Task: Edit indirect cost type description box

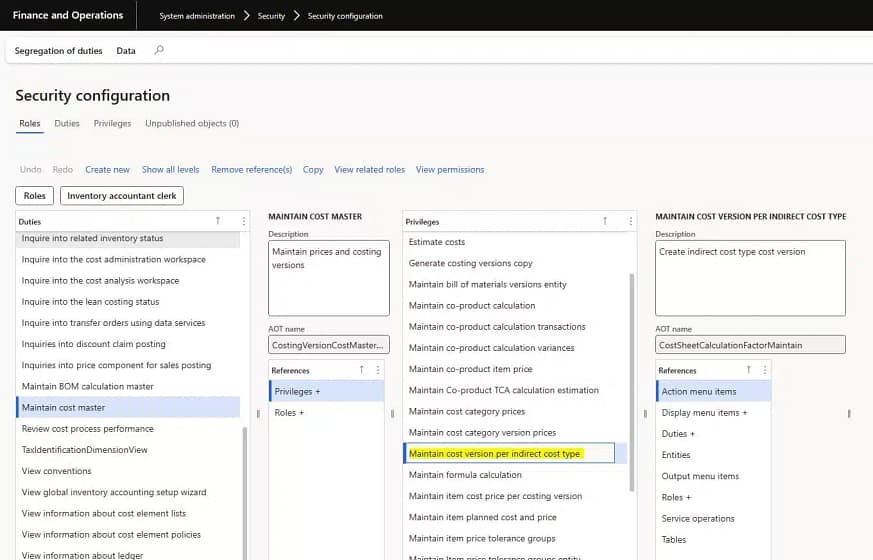Action: tap(750, 278)
